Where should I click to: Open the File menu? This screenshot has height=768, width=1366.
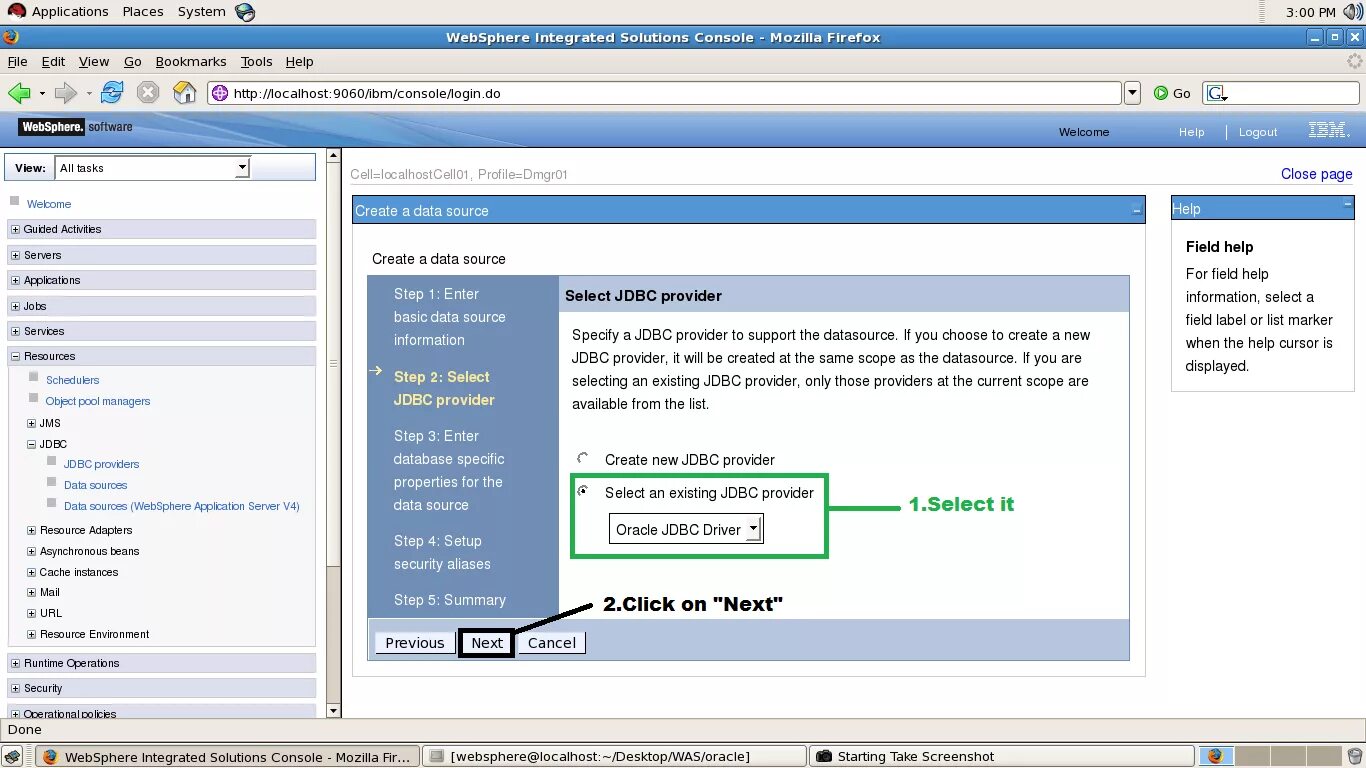(17, 61)
